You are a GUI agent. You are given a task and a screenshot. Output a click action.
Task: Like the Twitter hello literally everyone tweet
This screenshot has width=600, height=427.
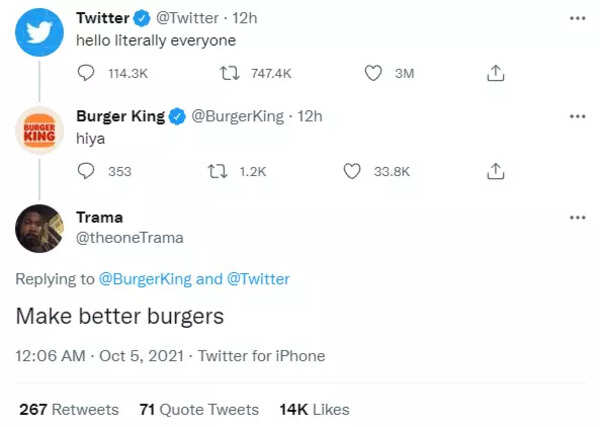pos(373,73)
